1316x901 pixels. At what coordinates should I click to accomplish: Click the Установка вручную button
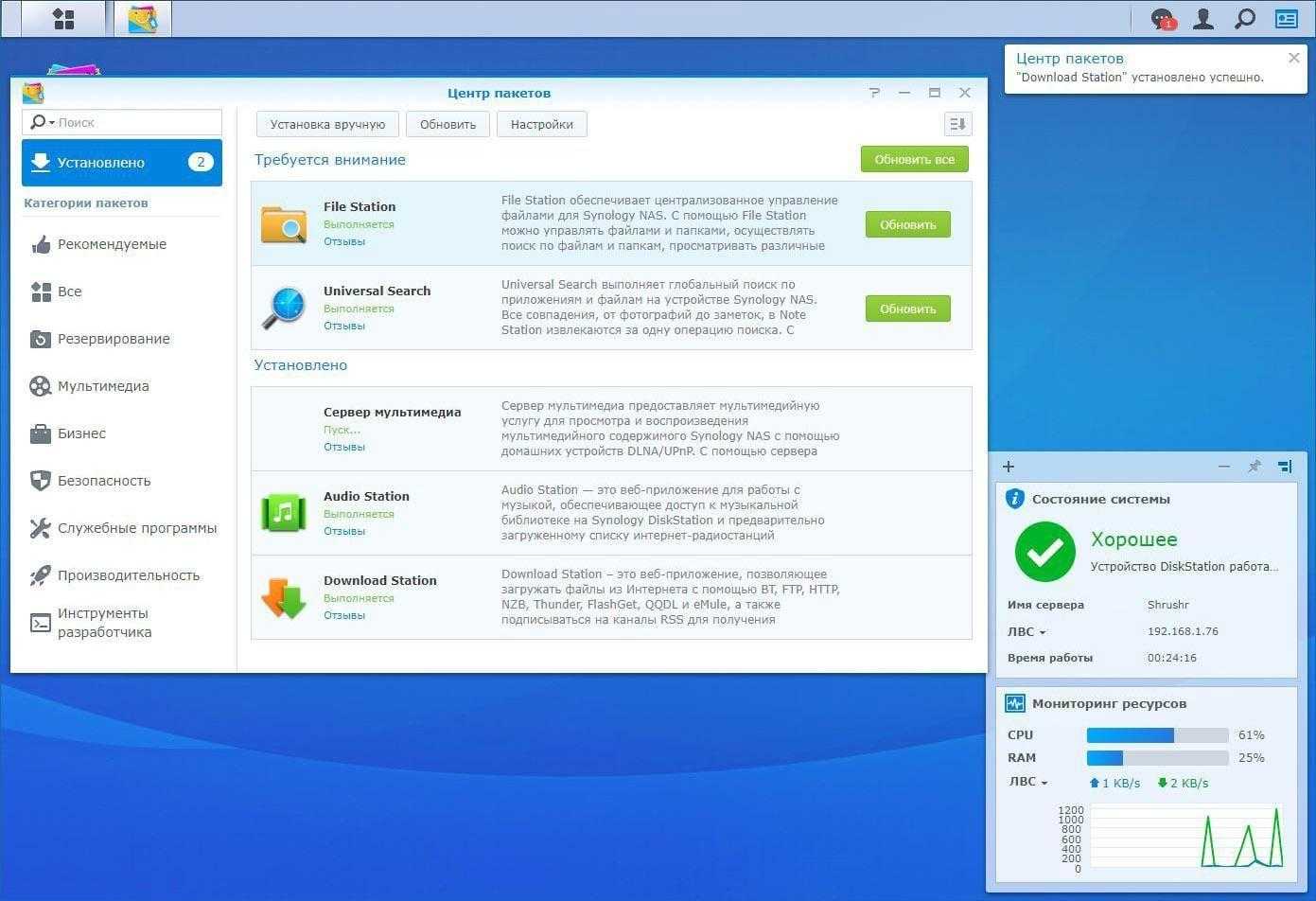click(x=327, y=124)
